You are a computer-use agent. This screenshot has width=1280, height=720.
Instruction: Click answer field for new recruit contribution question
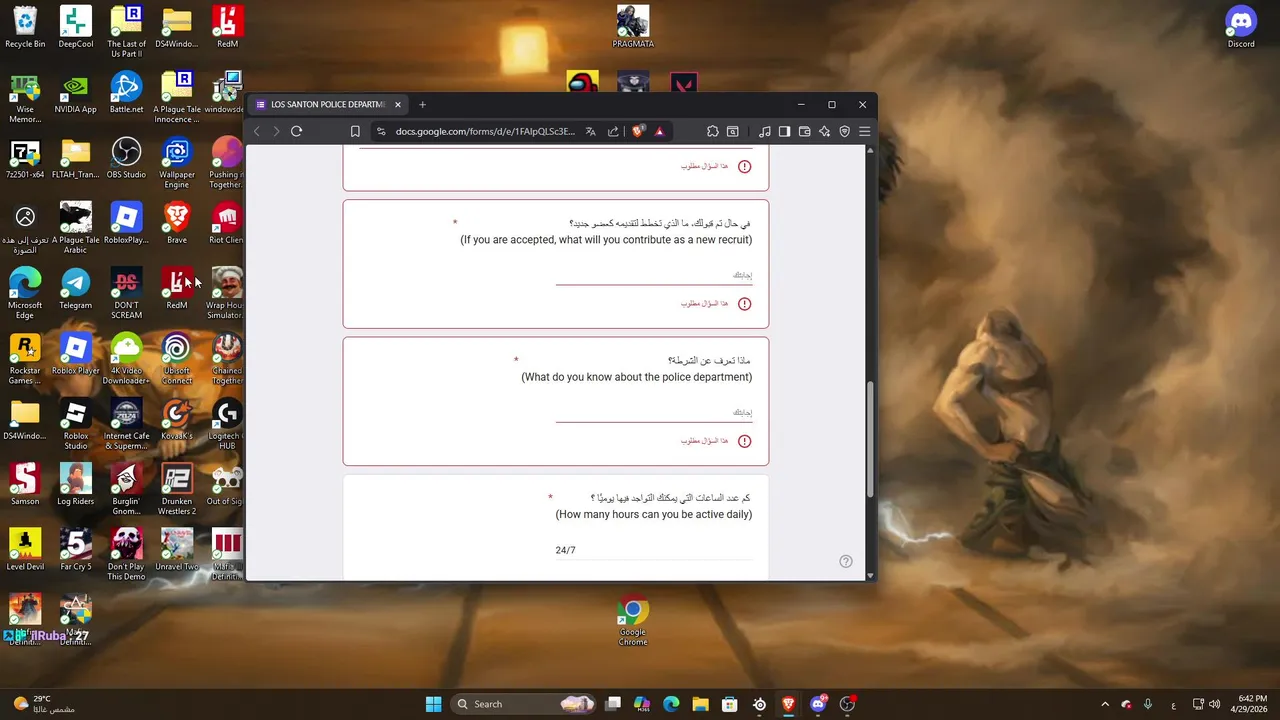pos(654,275)
